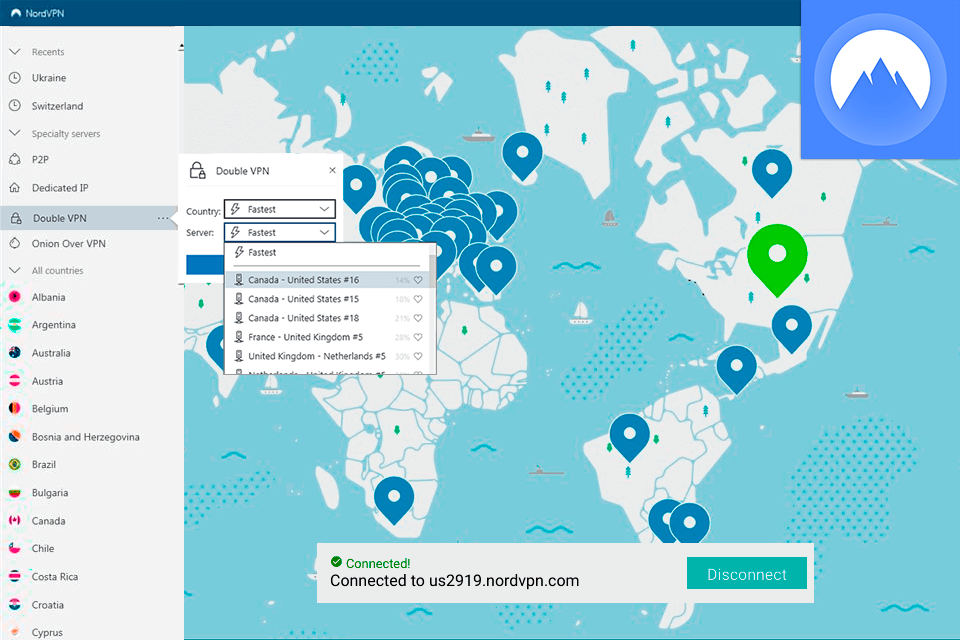Image resolution: width=960 pixels, height=640 pixels.
Task: Click the Switzerland recent entry text
Action: [x=58, y=105]
